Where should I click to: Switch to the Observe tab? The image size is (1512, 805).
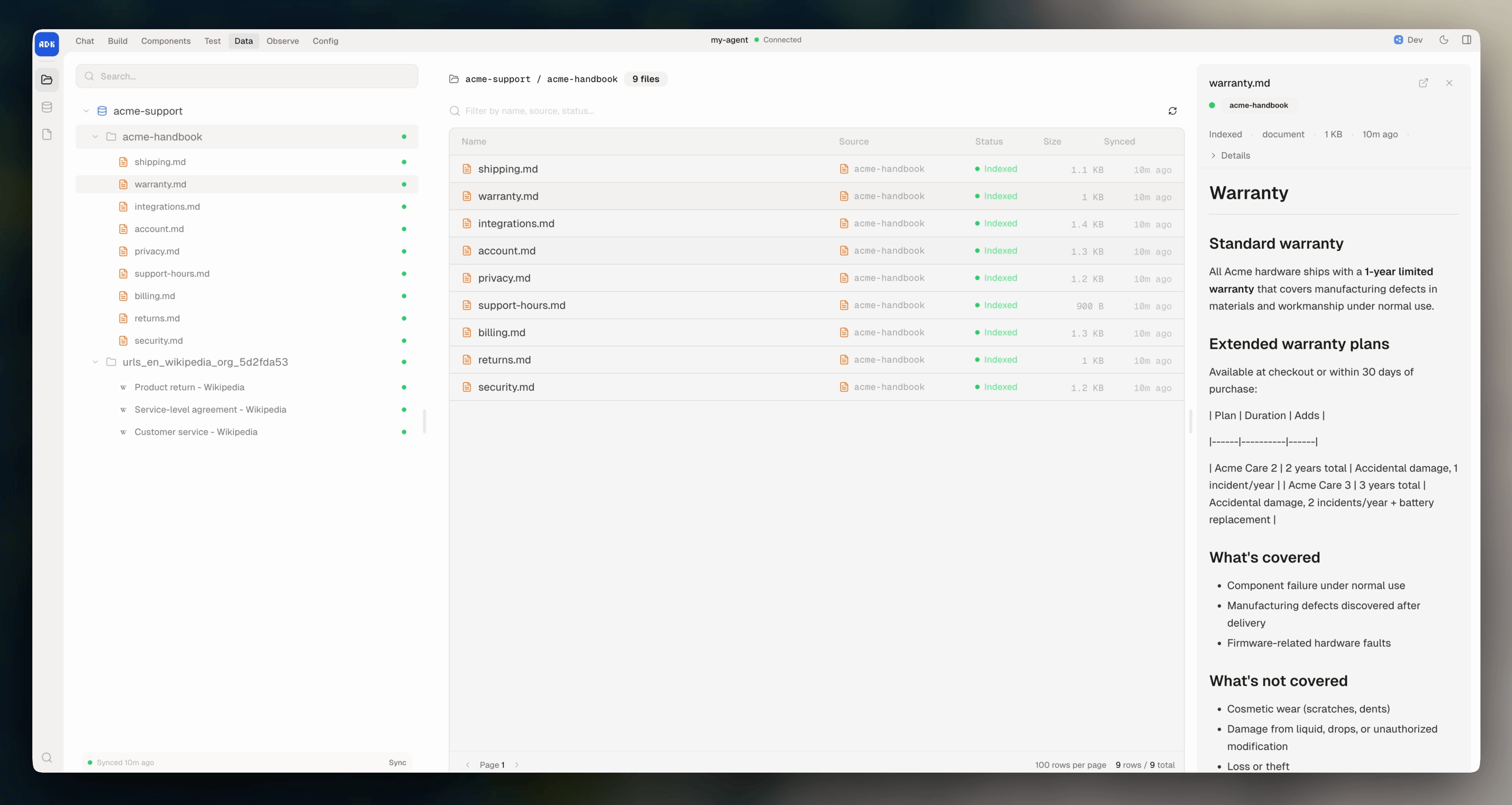tap(282, 41)
